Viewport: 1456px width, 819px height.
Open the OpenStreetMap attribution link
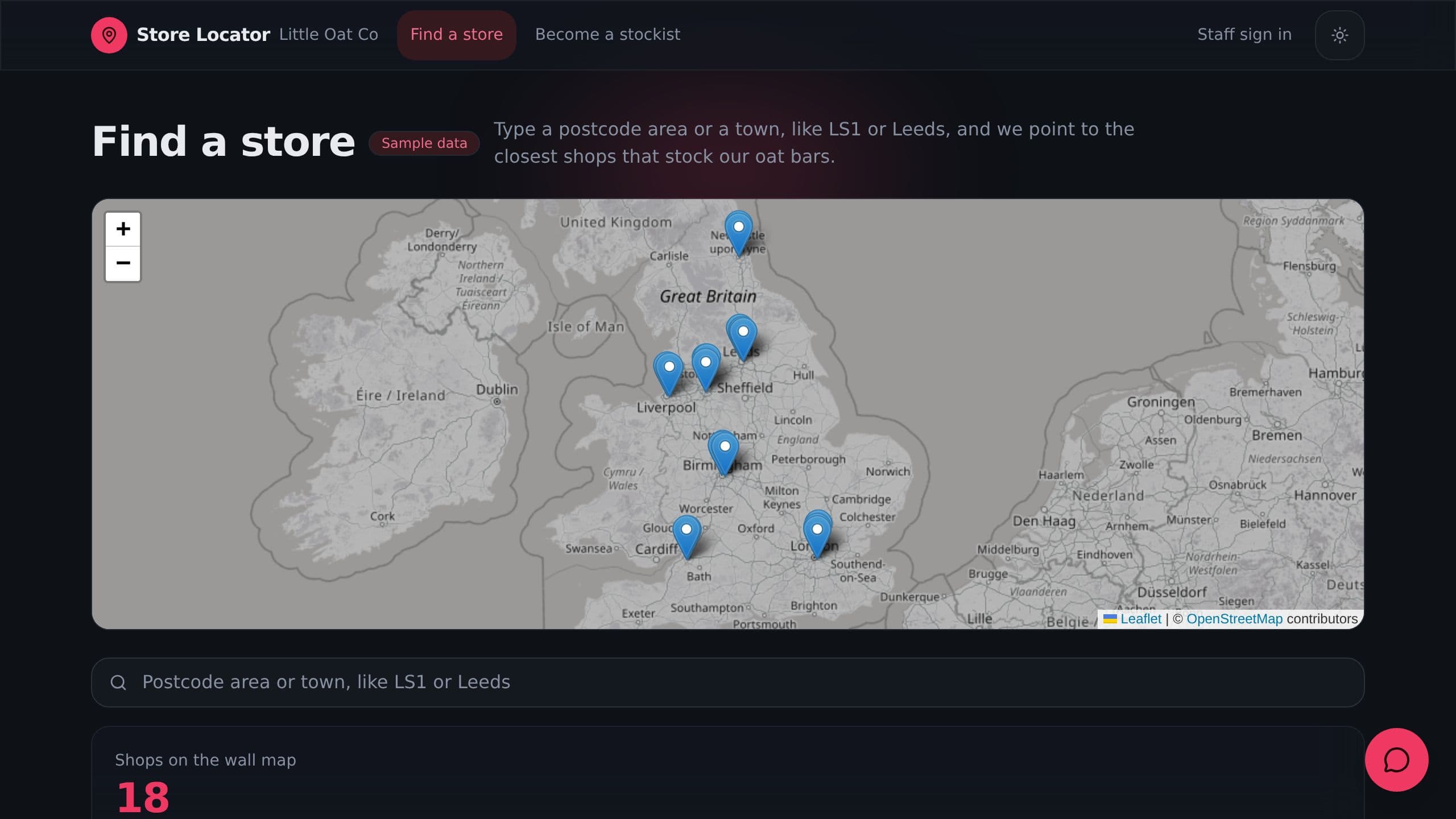(1234, 619)
